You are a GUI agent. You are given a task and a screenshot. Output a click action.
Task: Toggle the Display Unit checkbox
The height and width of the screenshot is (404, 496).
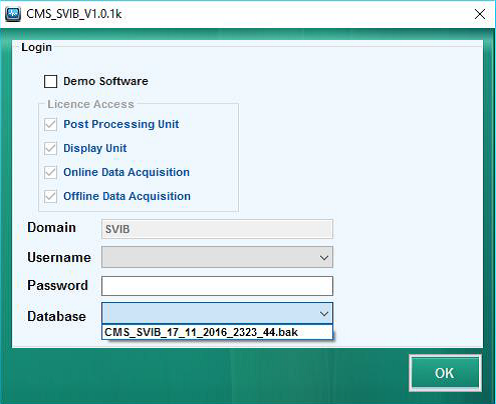pyautogui.click(x=50, y=149)
